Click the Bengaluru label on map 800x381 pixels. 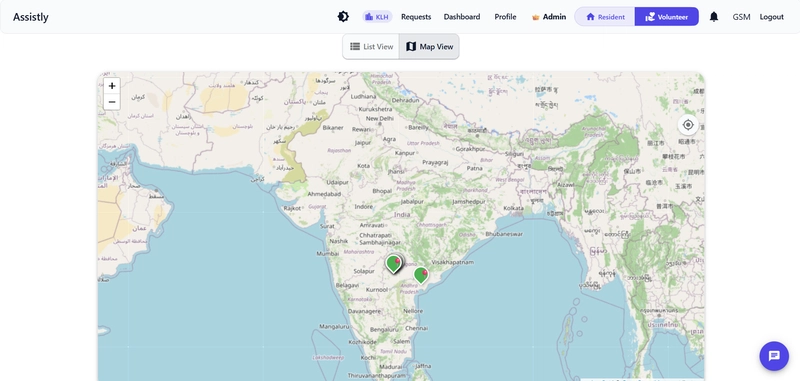click(x=385, y=330)
